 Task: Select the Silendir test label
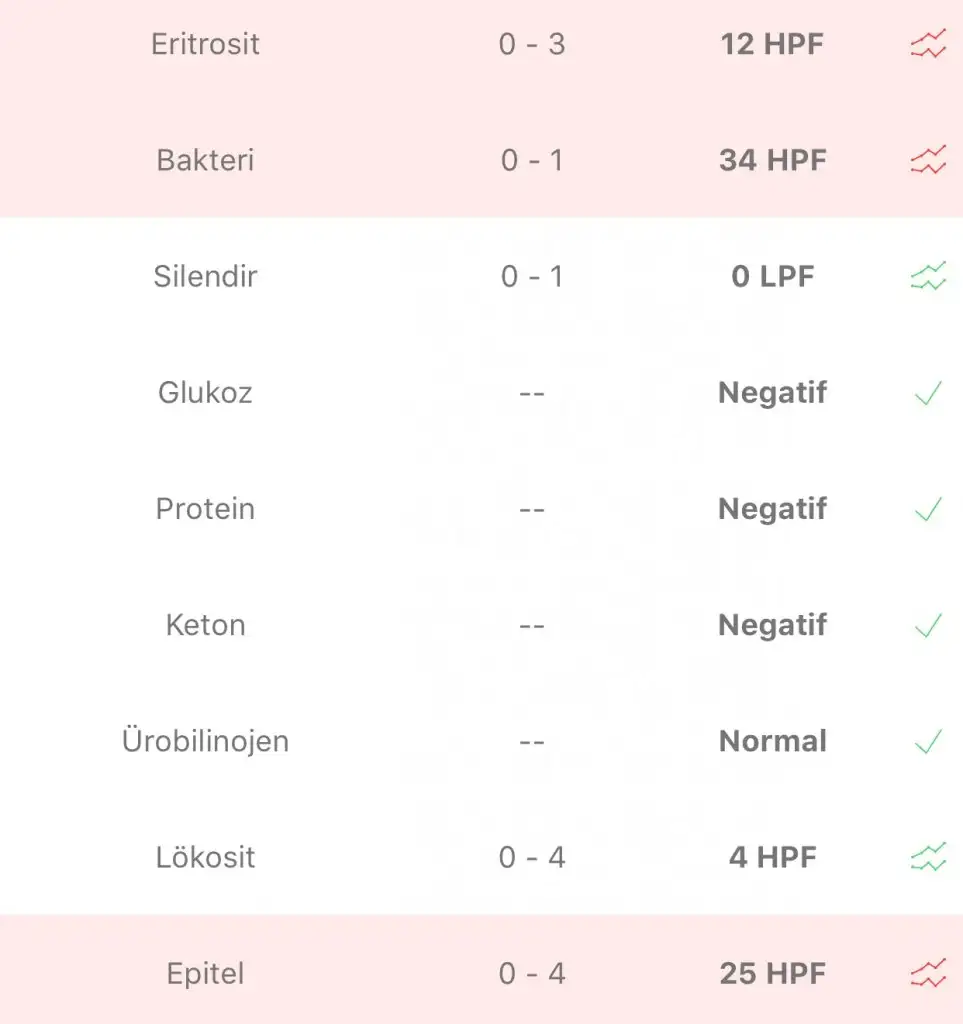(206, 276)
